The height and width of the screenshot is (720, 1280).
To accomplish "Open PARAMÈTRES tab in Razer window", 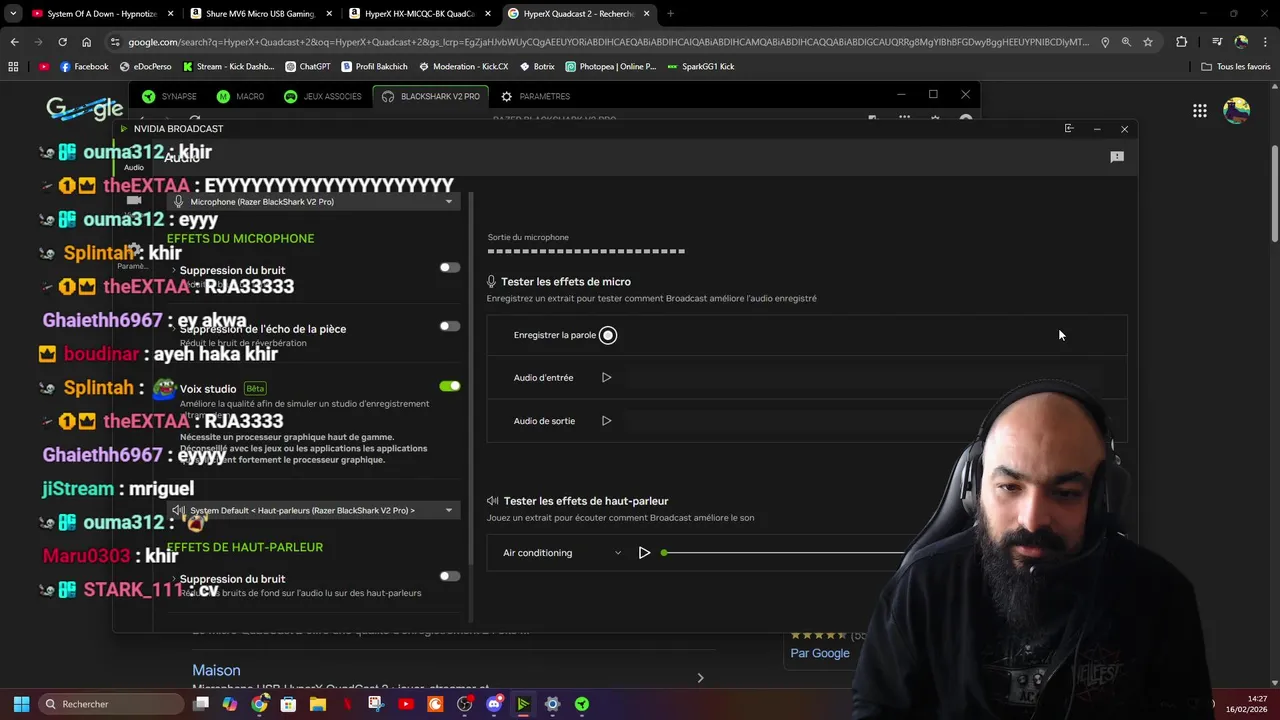I will click(536, 96).
